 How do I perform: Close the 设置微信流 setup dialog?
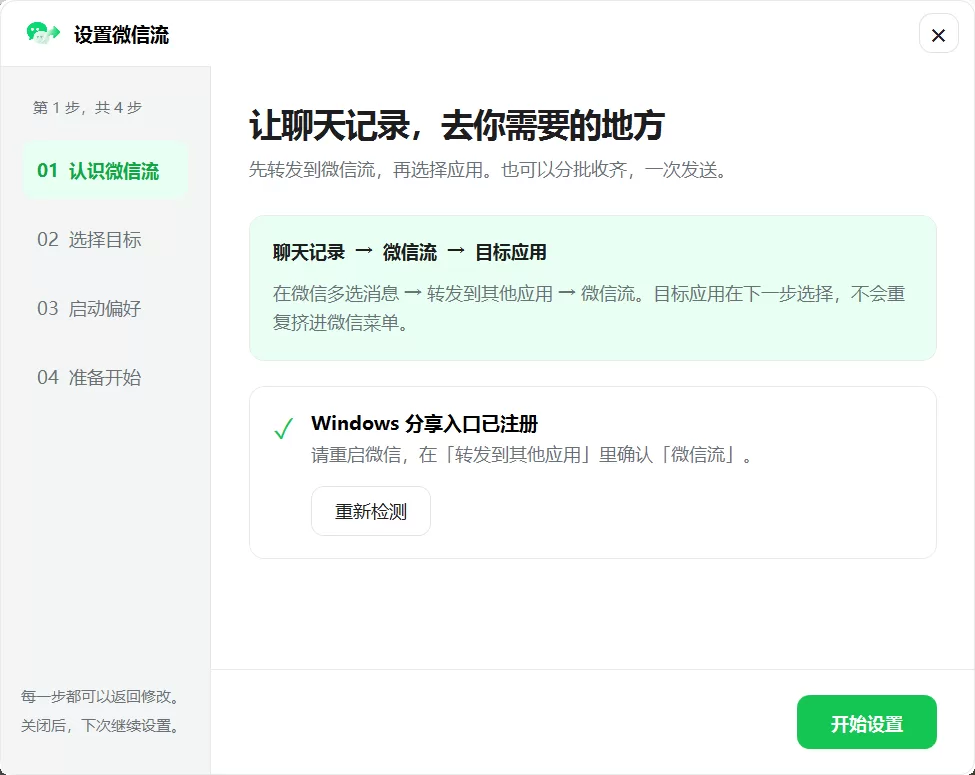(938, 34)
